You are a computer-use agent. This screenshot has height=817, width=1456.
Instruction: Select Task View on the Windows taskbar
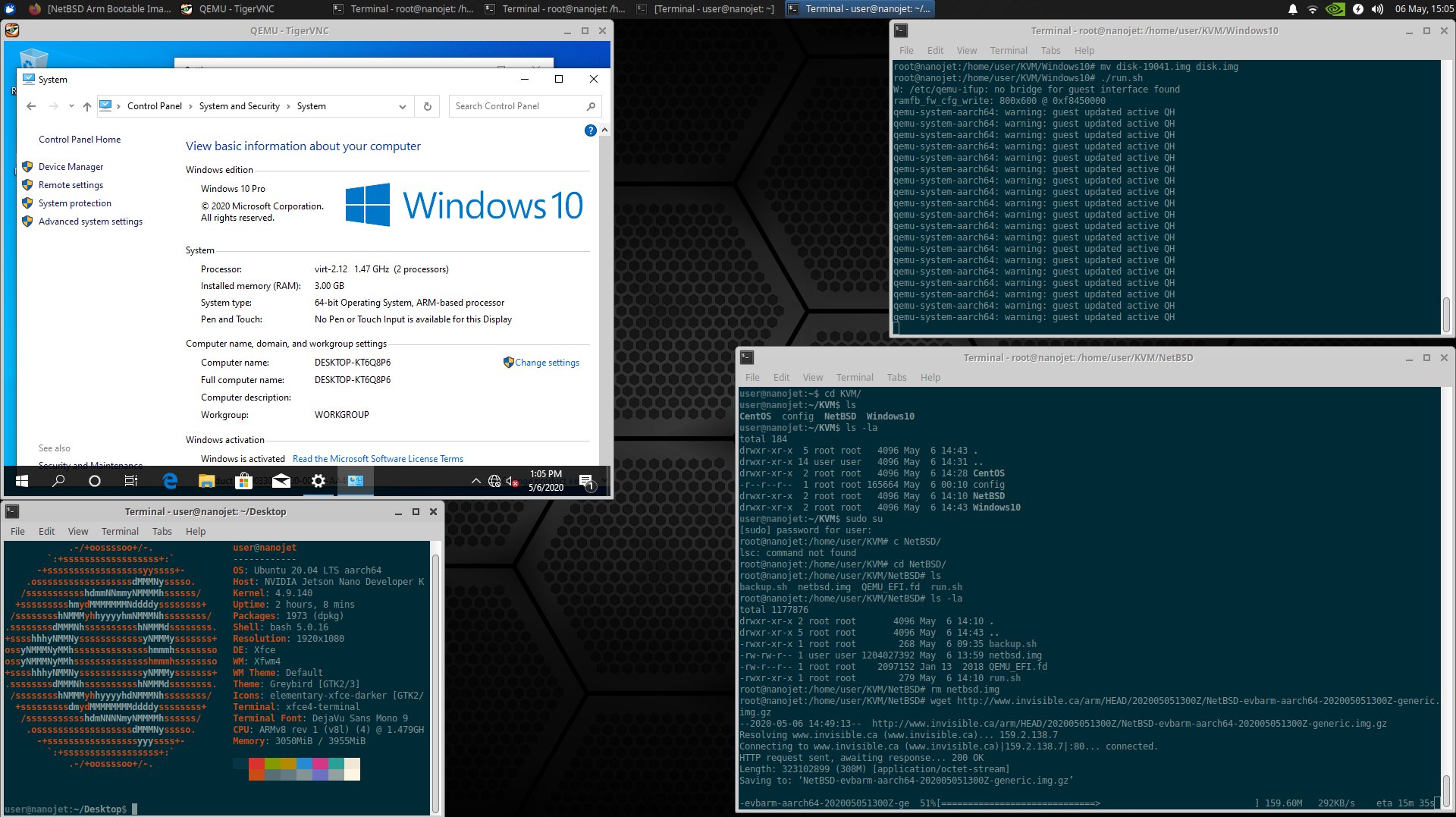coord(130,481)
